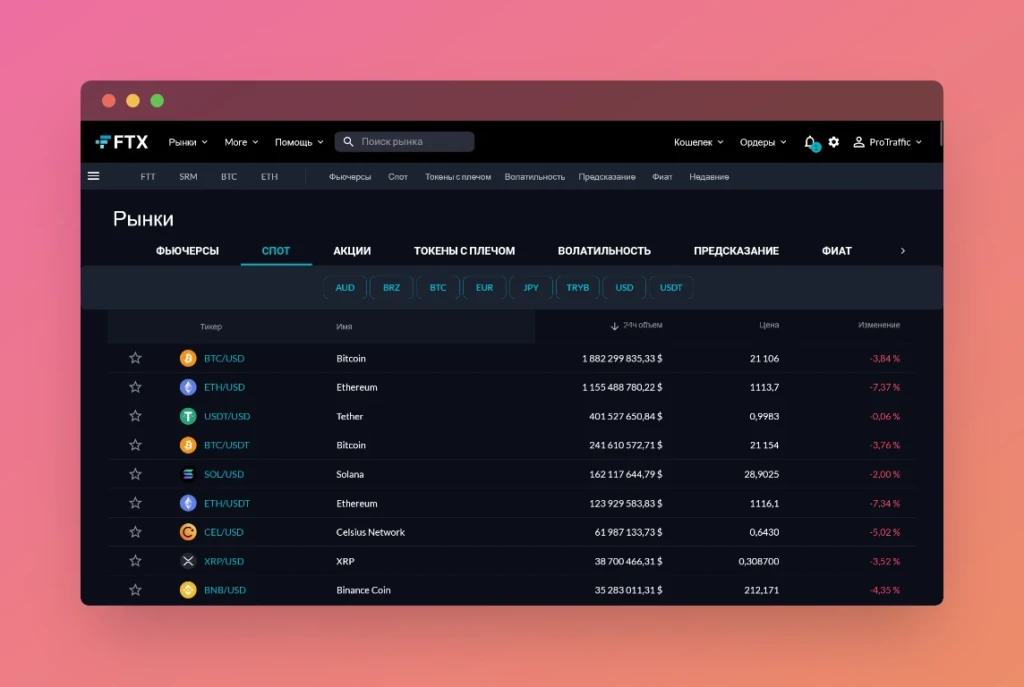Open the hamburger sidebar menu
The height and width of the screenshot is (687, 1024).
pos(93,176)
